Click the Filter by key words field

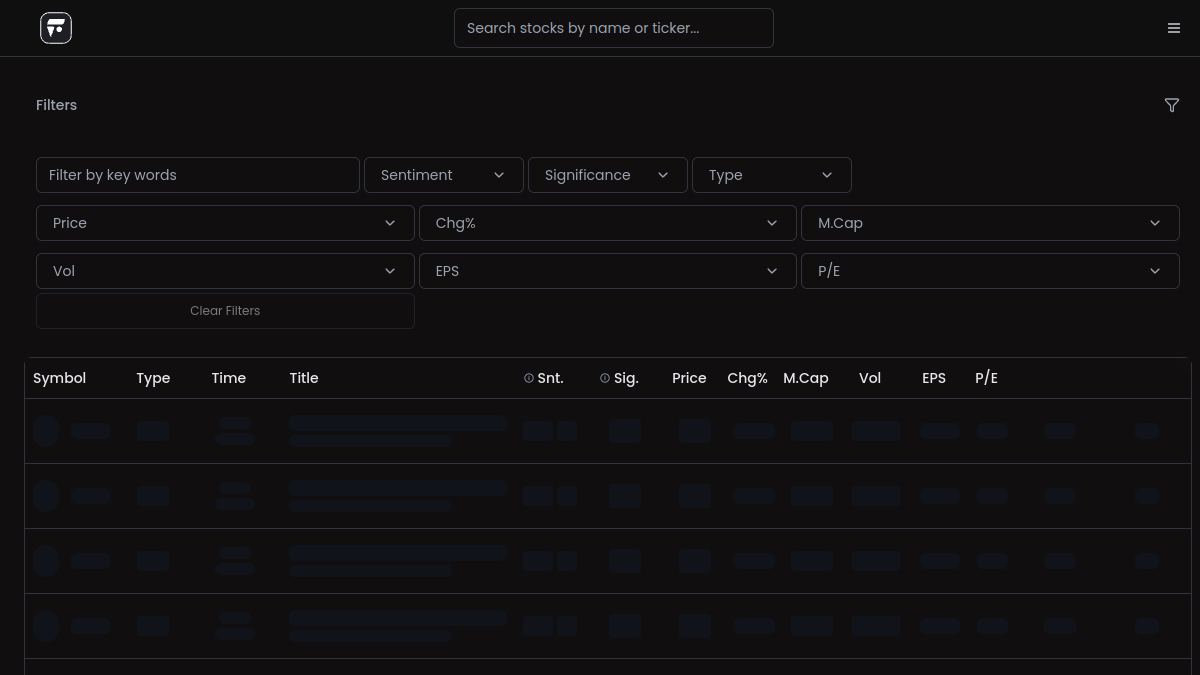(198, 175)
